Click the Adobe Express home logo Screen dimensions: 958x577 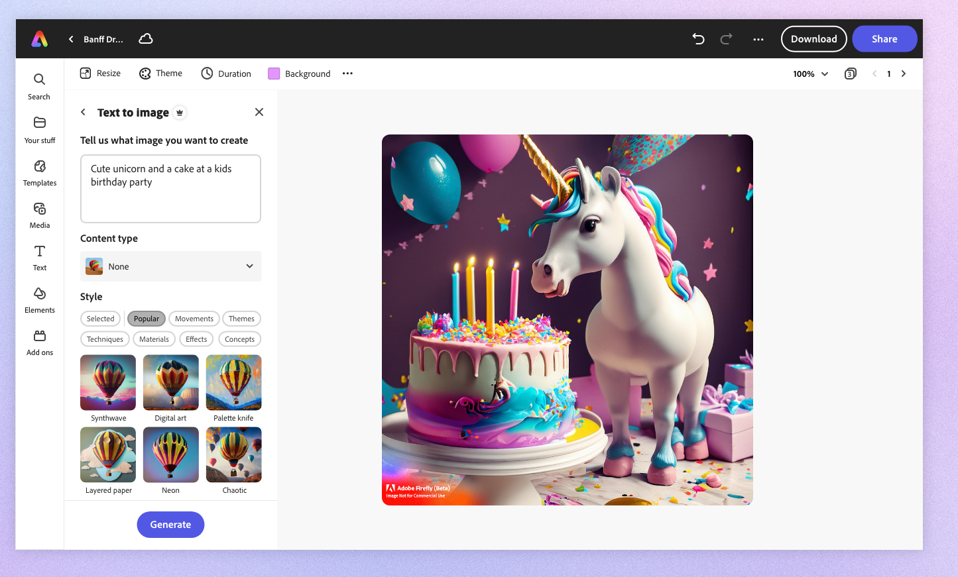pos(40,39)
